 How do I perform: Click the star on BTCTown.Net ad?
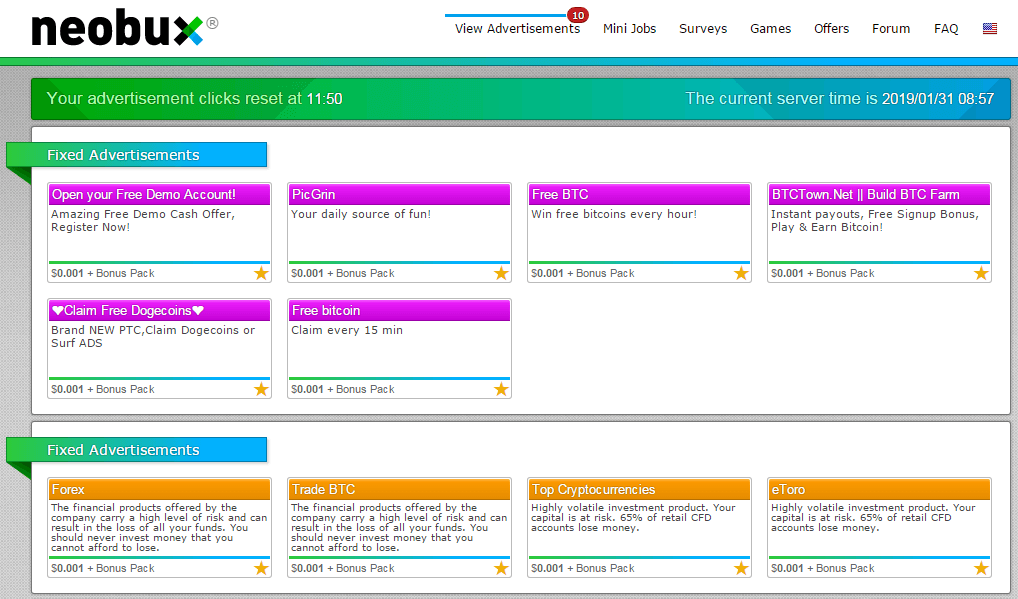pos(981,273)
